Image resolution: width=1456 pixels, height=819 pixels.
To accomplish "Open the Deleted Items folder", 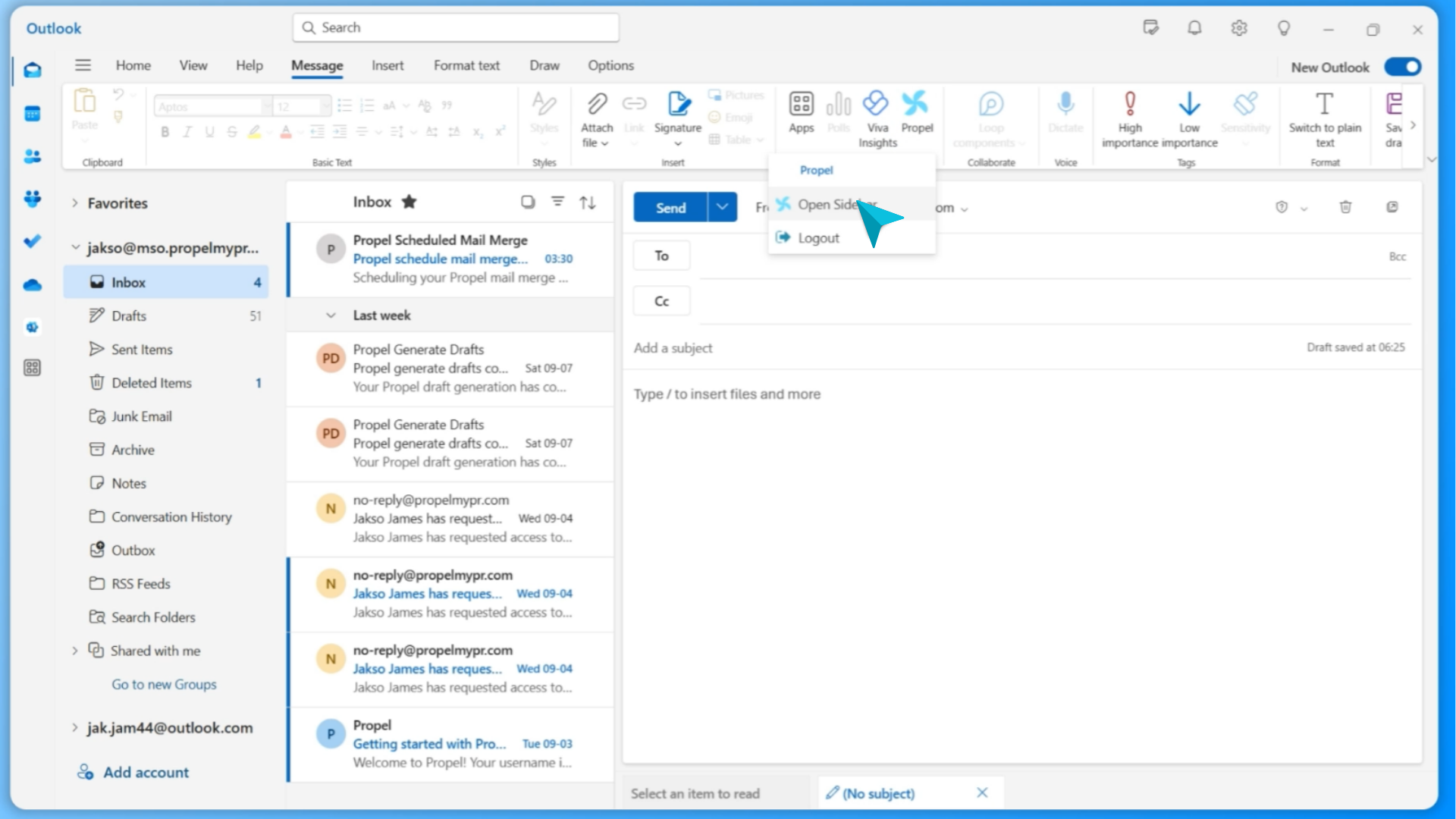I will pyautogui.click(x=166, y=382).
